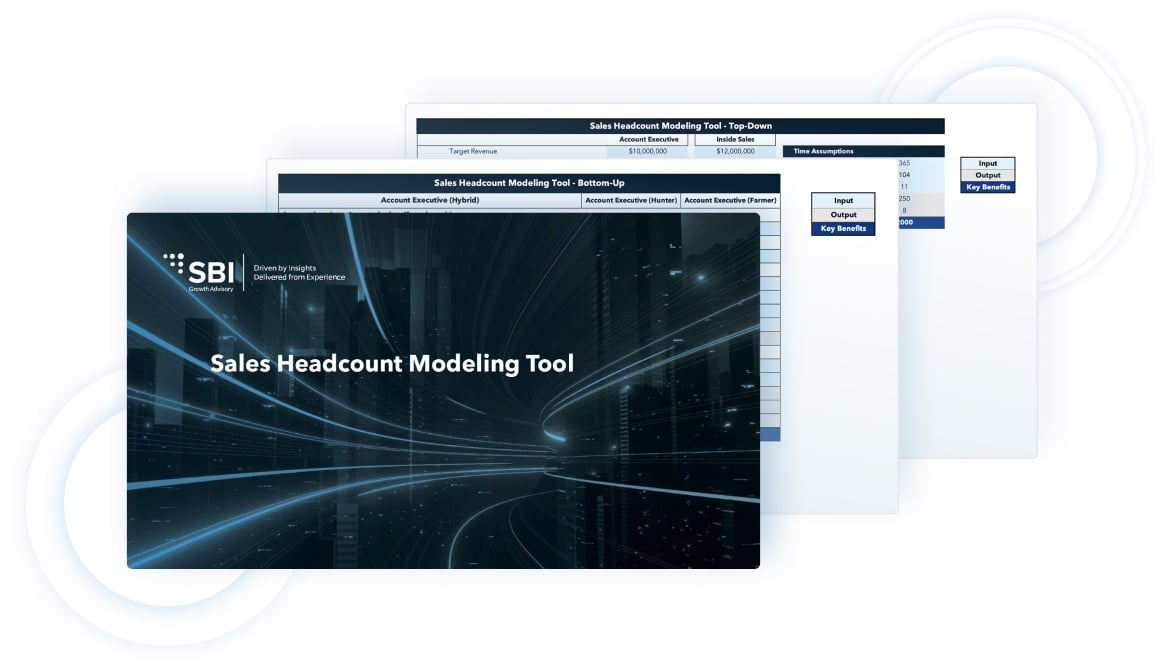
Task: Click the Bottom-Up sheet title header
Action: (528, 184)
